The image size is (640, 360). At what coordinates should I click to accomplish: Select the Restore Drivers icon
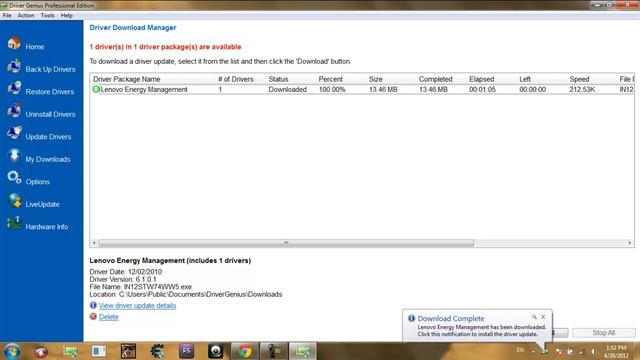pos(14,88)
